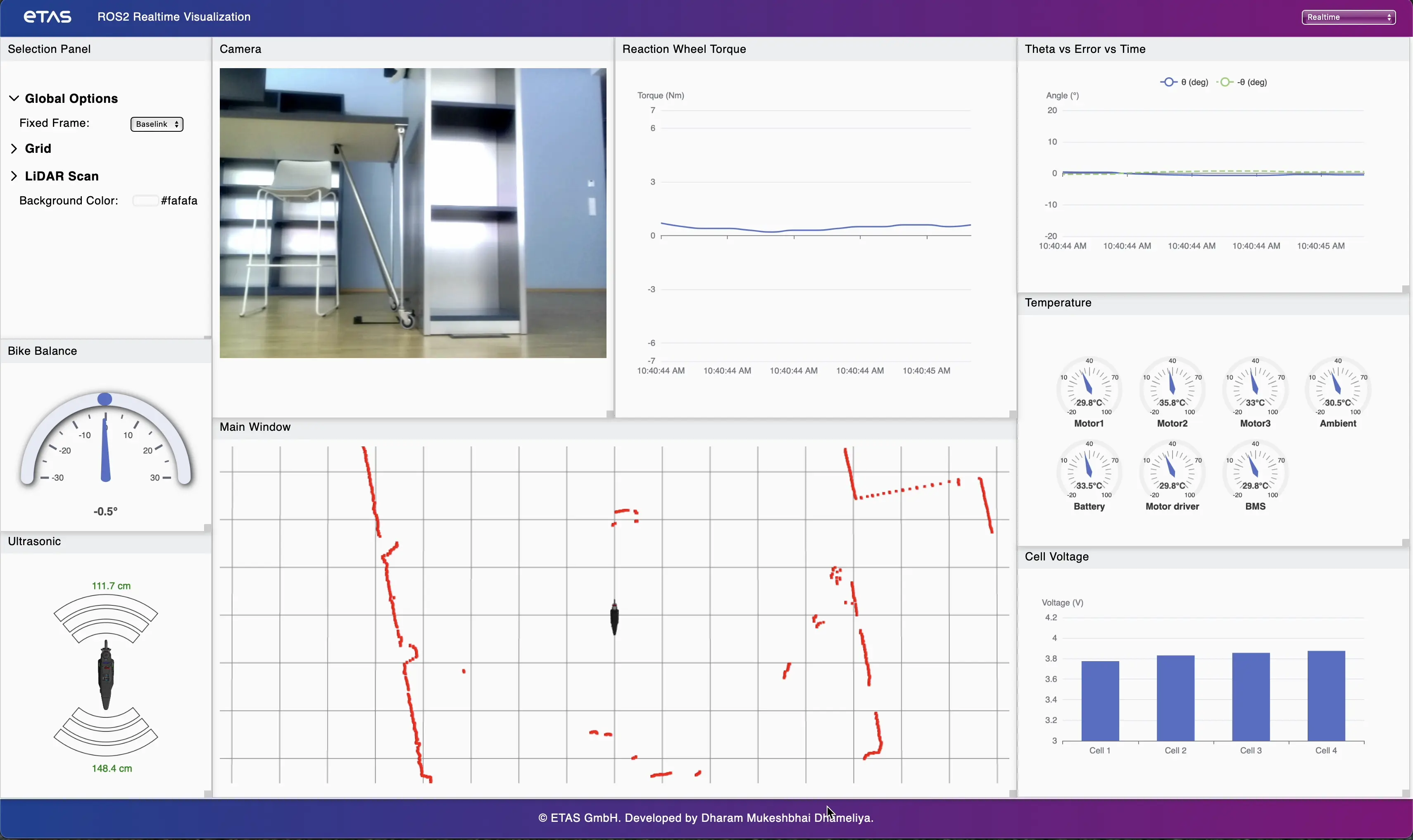Toggle the θ (deg) legend series
This screenshot has width=1413, height=840.
pyautogui.click(x=1184, y=82)
